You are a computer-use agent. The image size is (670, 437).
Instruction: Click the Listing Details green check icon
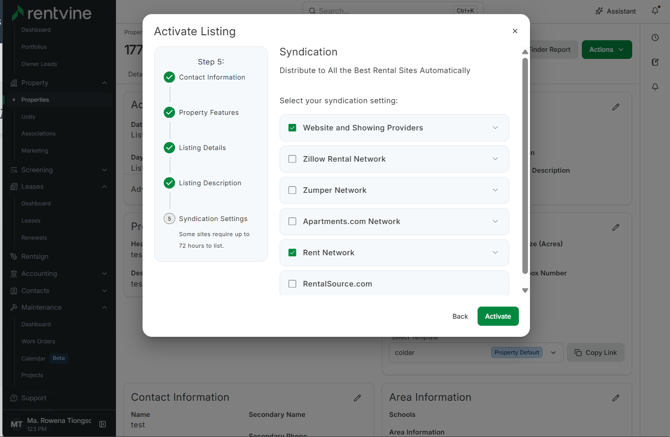coord(169,148)
